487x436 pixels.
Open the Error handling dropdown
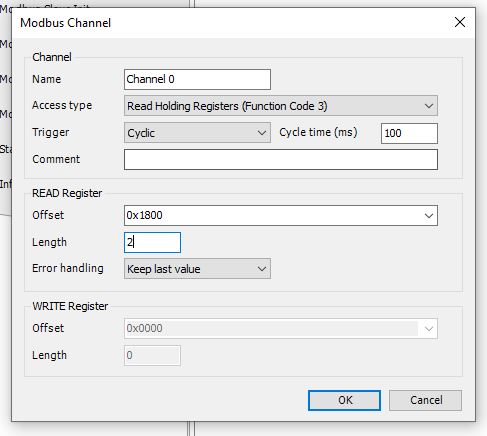[197, 269]
